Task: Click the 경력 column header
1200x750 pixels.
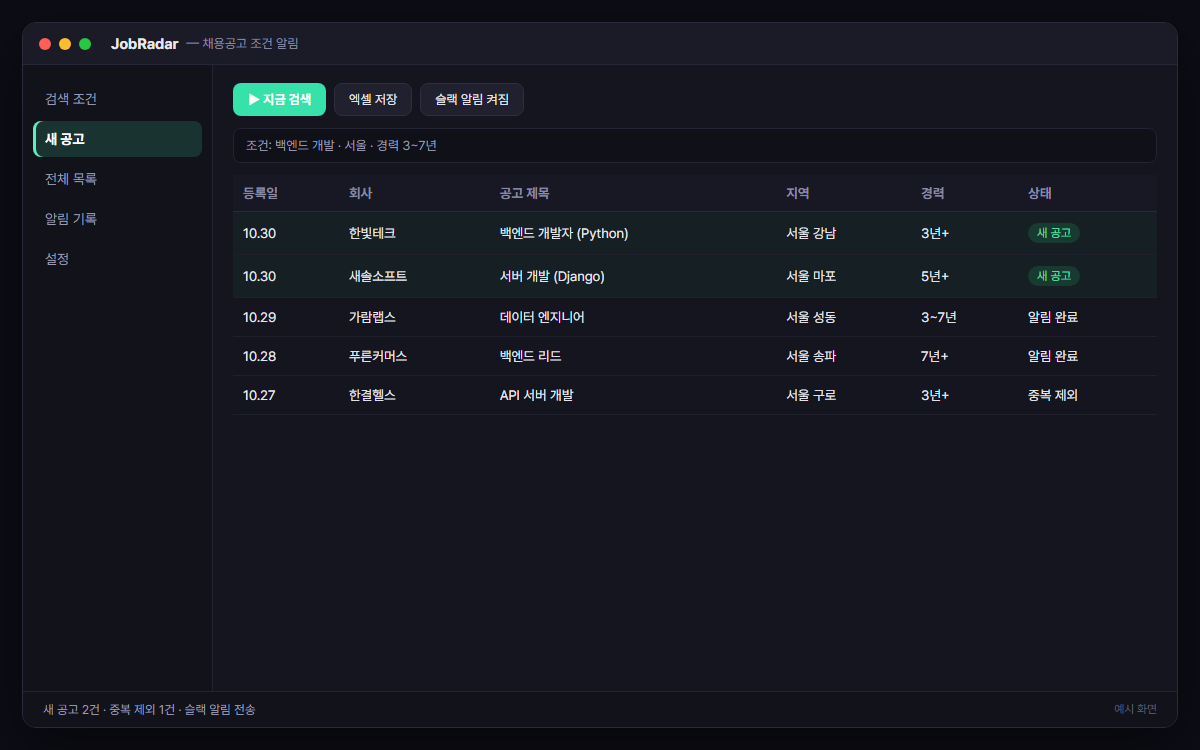Action: coord(933,193)
